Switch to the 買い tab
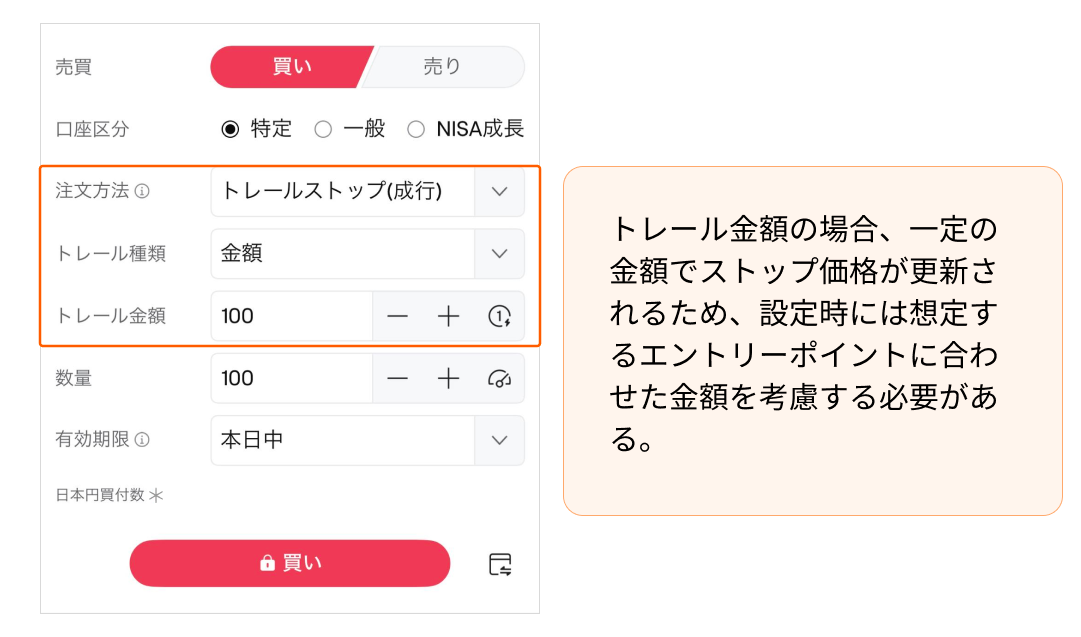This screenshot has width=1081, height=637. [x=291, y=67]
